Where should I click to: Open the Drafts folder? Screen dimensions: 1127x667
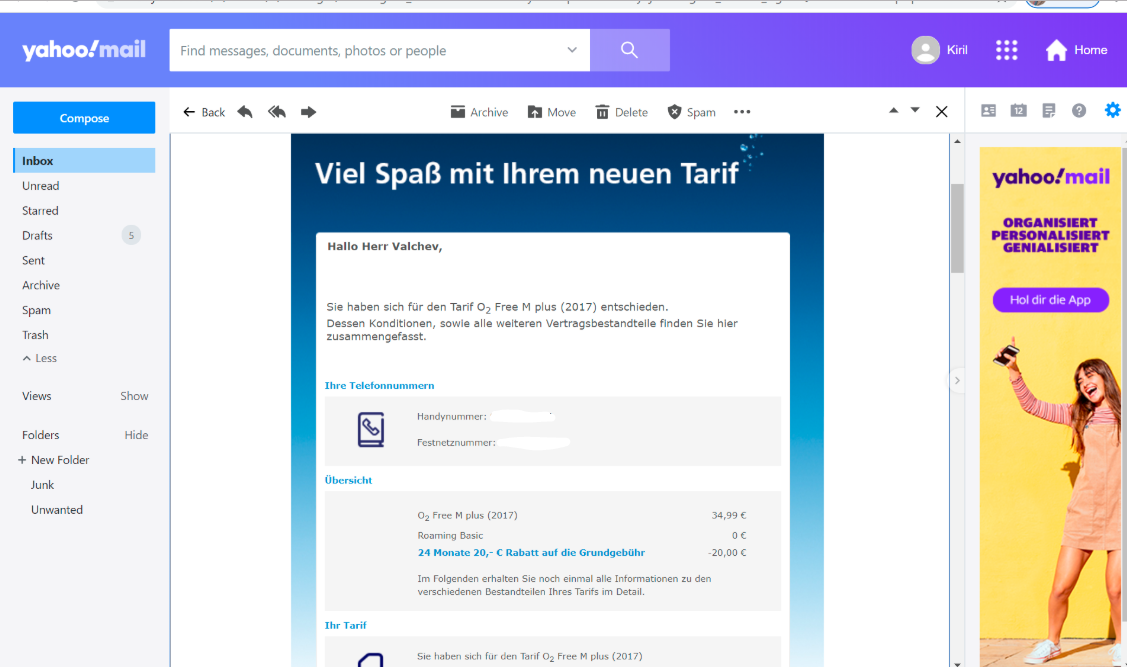(37, 236)
